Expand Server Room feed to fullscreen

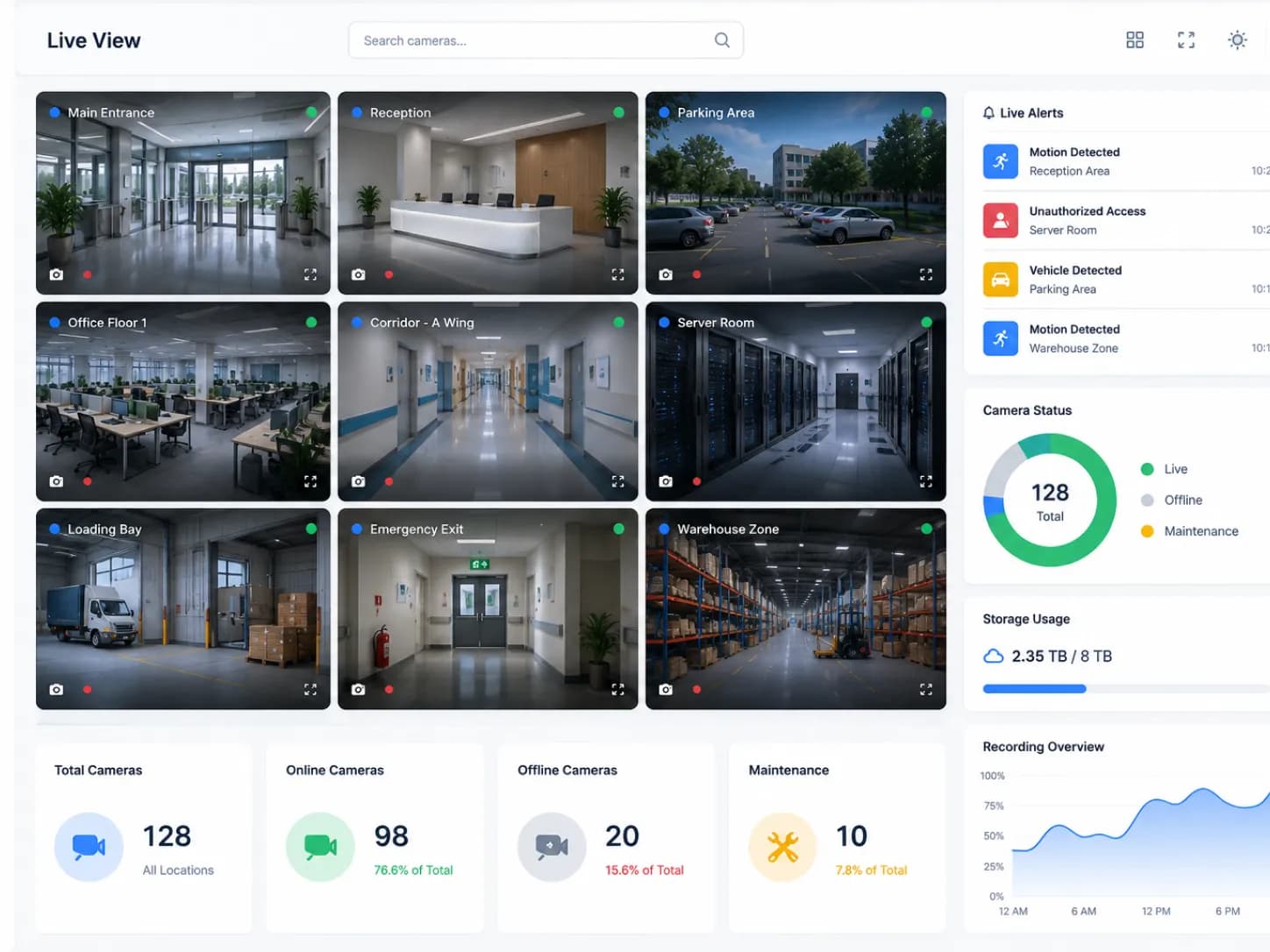(x=925, y=481)
